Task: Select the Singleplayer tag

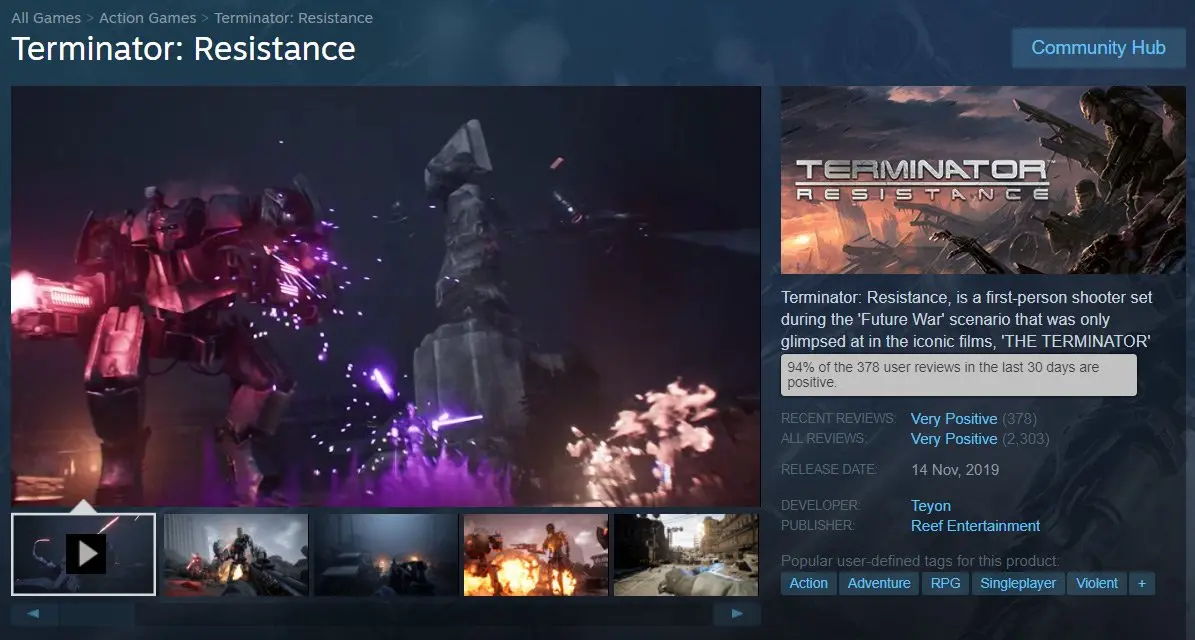Action: 1017,583
